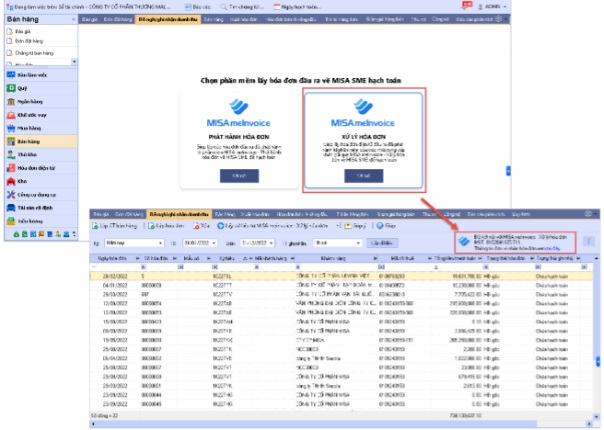604x430 pixels.
Task: Open the ADMIN user dropdown
Action: click(579, 6)
